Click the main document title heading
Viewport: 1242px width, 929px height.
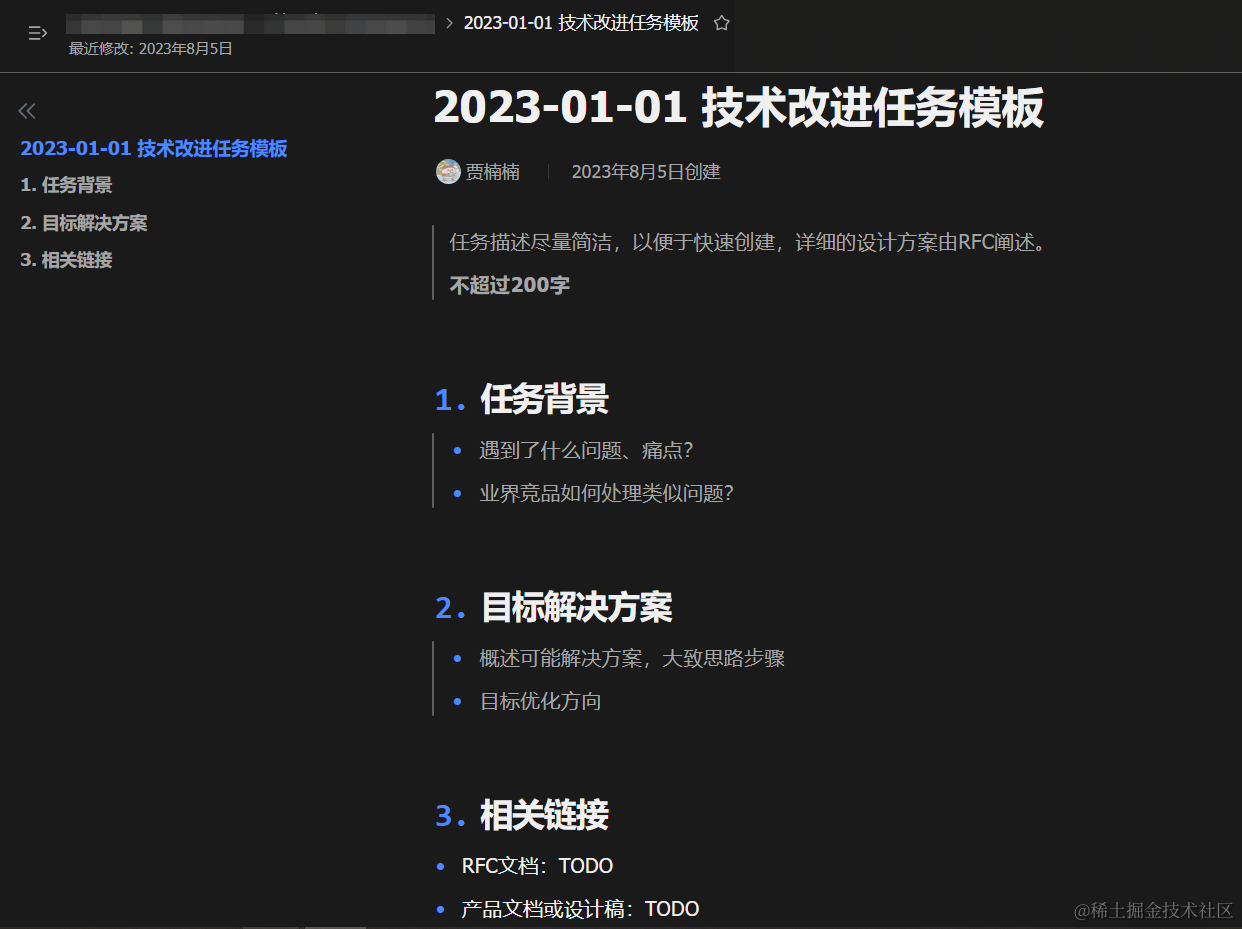click(738, 108)
